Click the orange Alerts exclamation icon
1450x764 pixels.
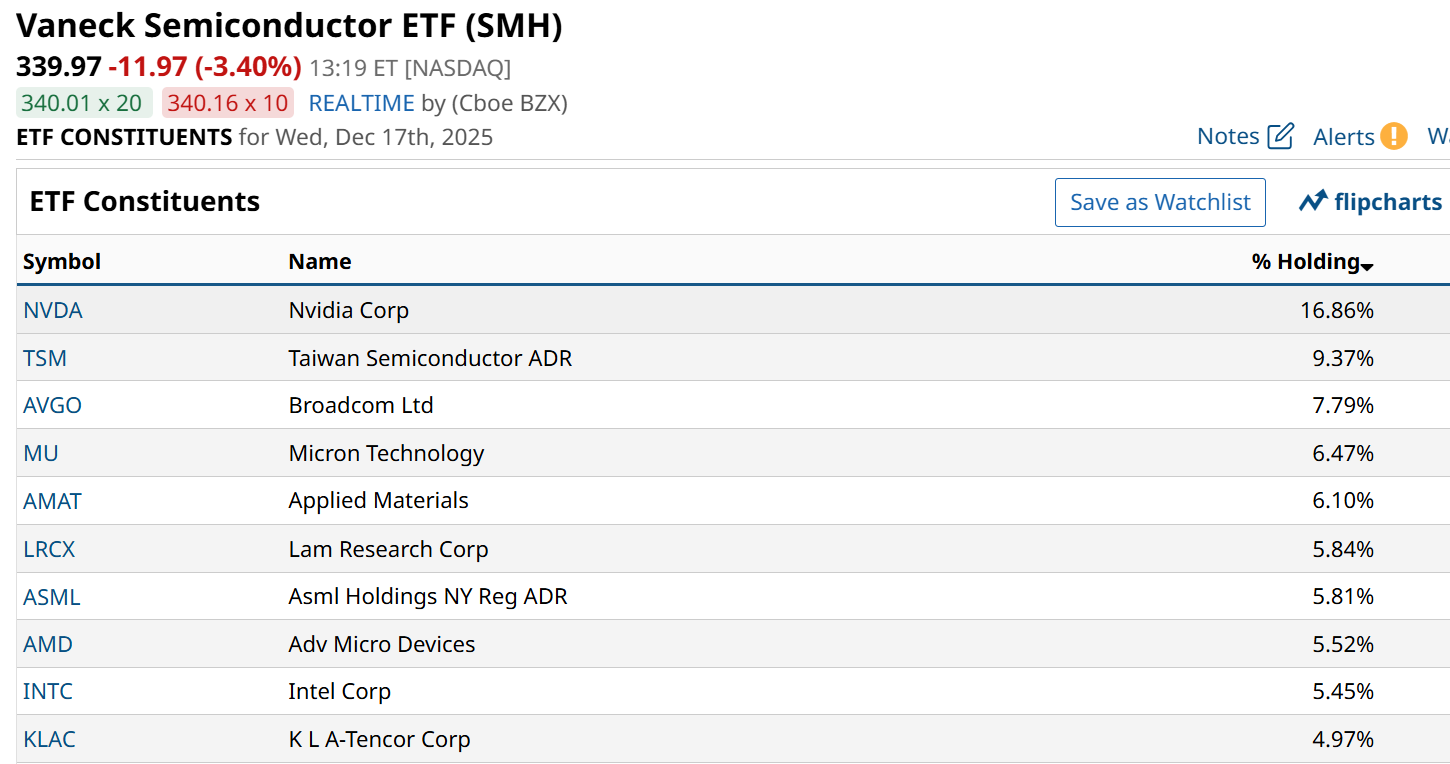coord(1393,136)
